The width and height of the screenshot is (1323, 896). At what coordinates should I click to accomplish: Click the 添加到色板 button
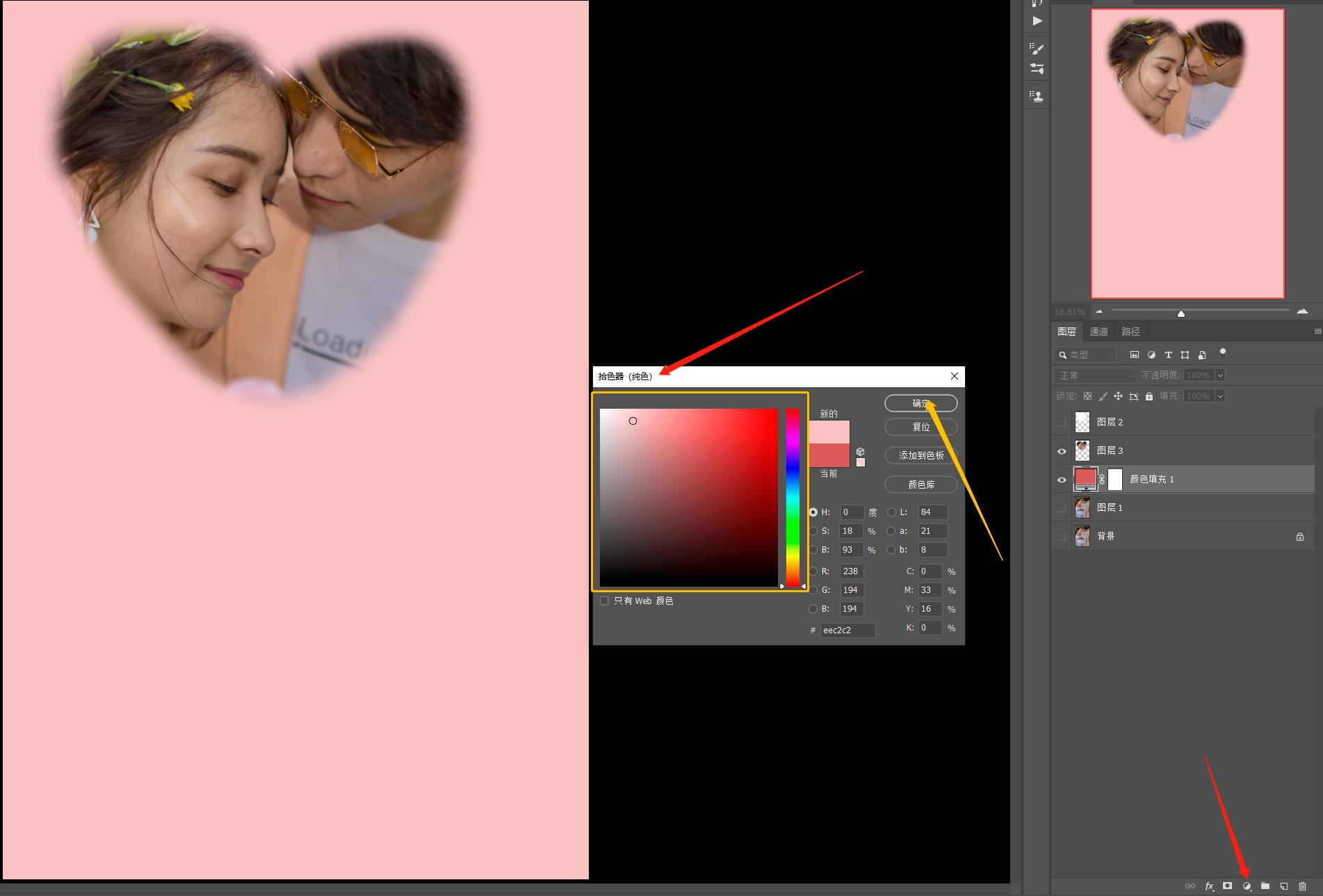point(920,455)
